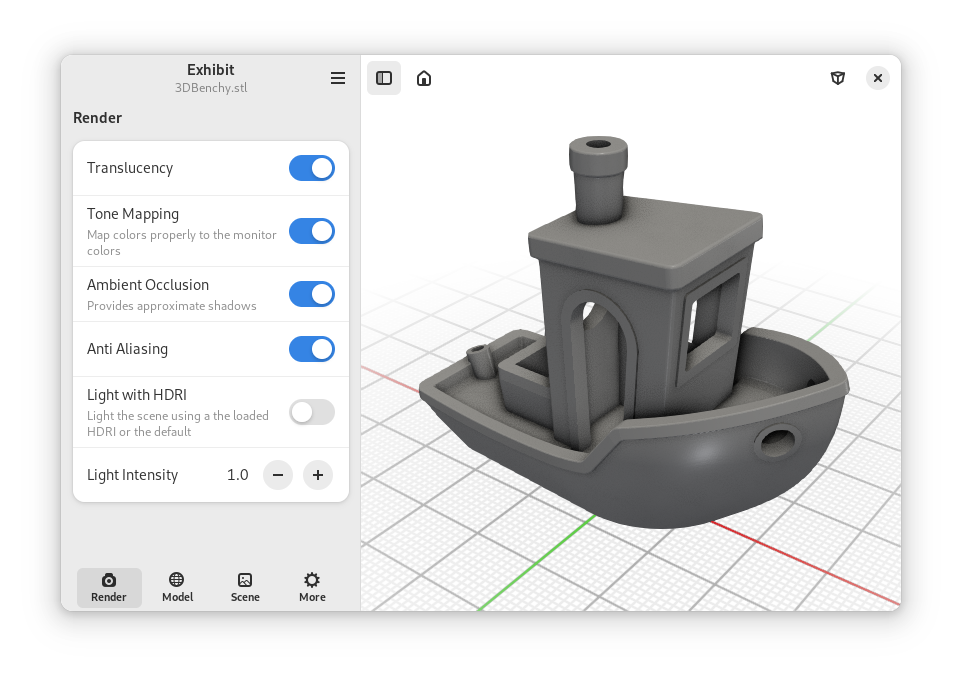962x678 pixels.
Task: Reset camera with the home icon
Action: [x=424, y=78]
